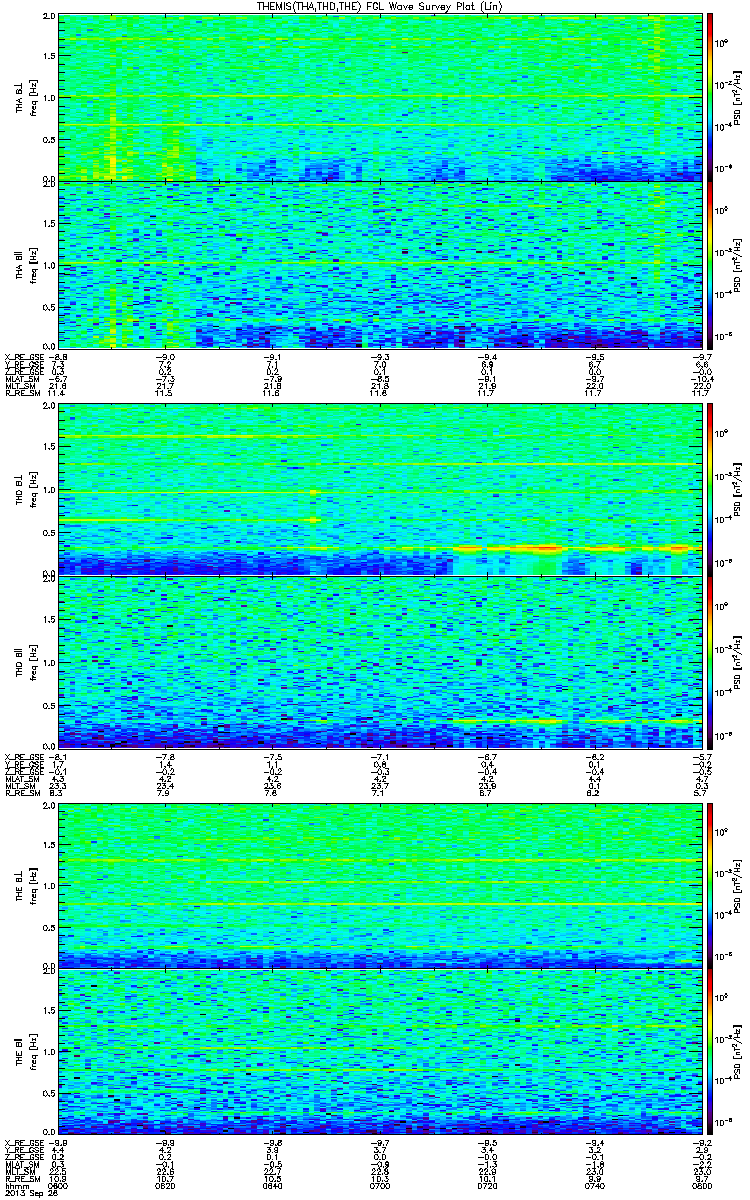Viewport: 750px width, 1200px height.
Task: Click the '0740' time tick label
Action: point(594,1184)
